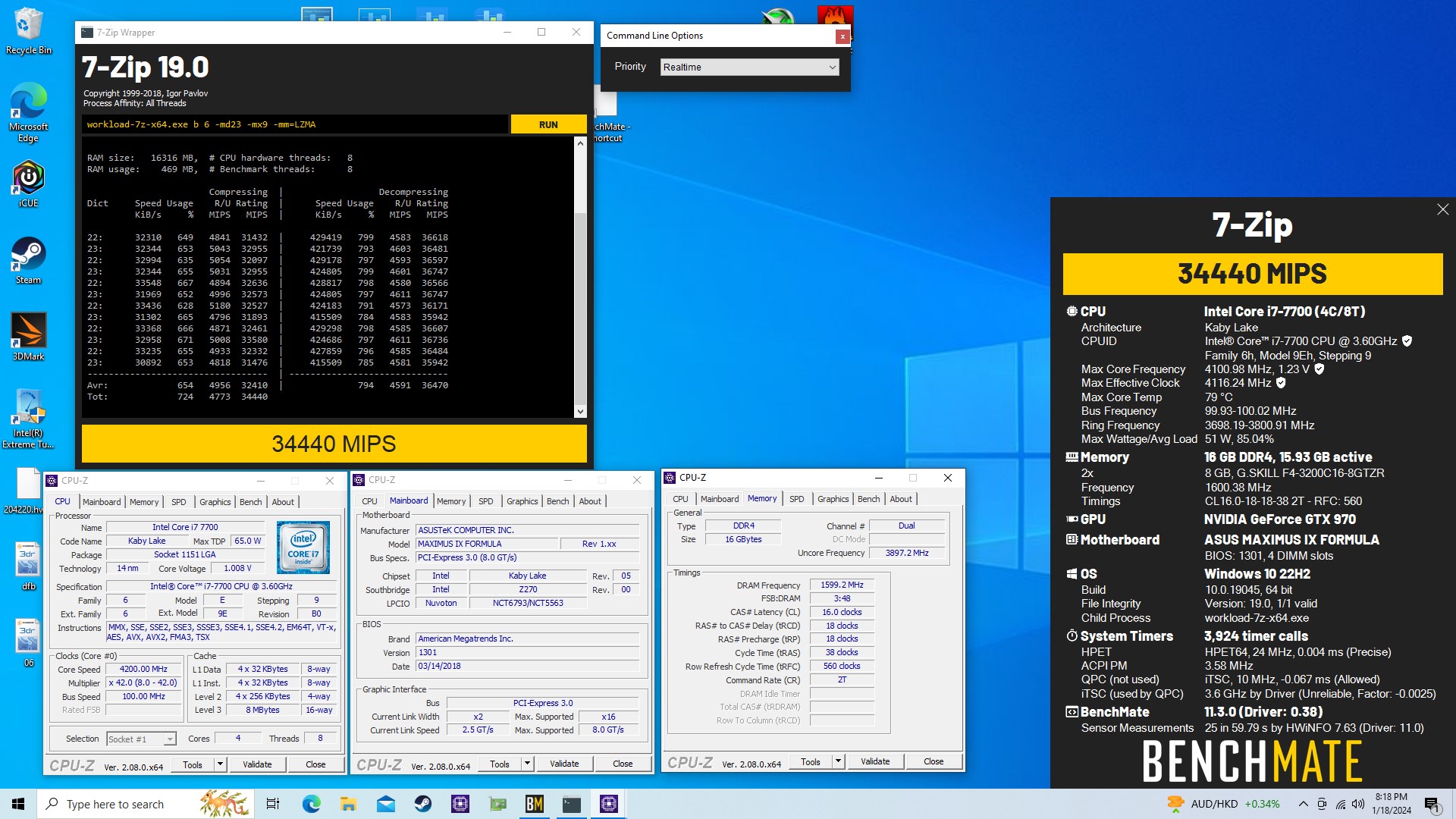Switch to CPU tab in DDR4 Memory CPU-Z window
Image resolution: width=1456 pixels, height=819 pixels.
coord(680,499)
